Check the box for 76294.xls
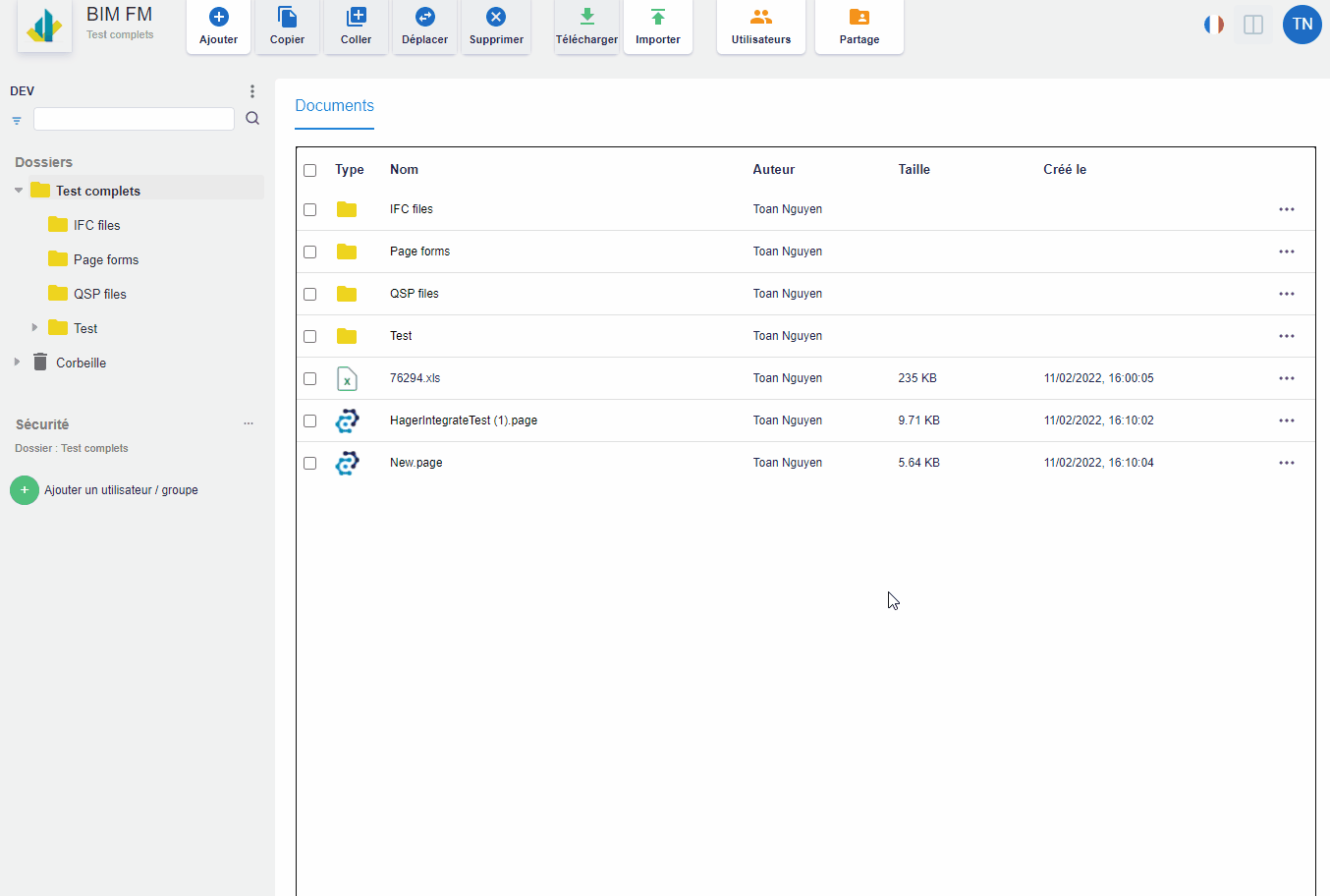The height and width of the screenshot is (896, 1330). (310, 378)
